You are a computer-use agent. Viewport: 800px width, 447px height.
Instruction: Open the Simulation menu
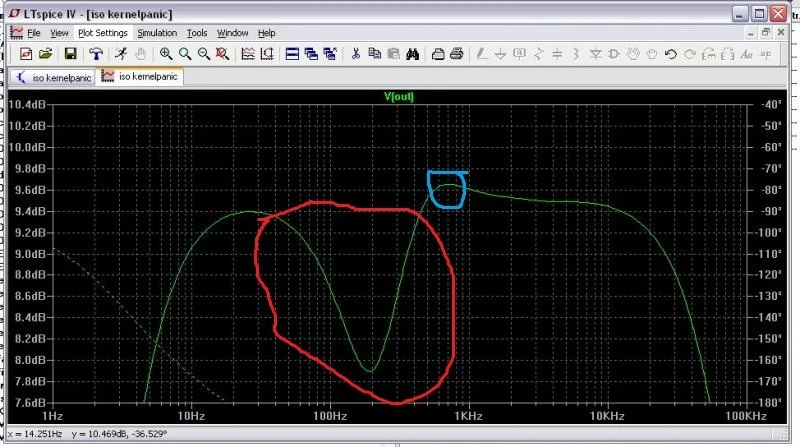click(x=157, y=33)
